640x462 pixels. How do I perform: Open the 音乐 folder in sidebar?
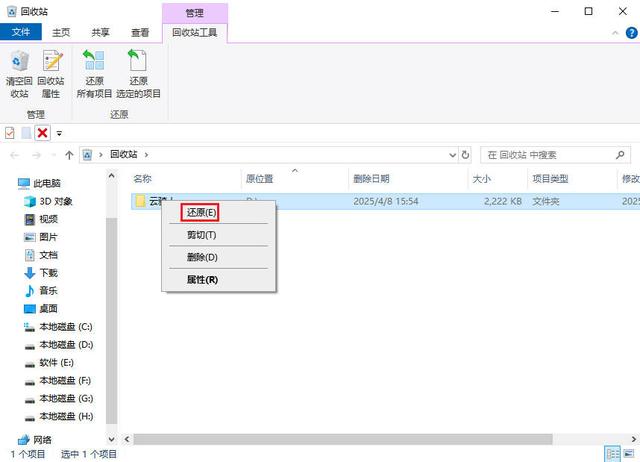point(41,291)
